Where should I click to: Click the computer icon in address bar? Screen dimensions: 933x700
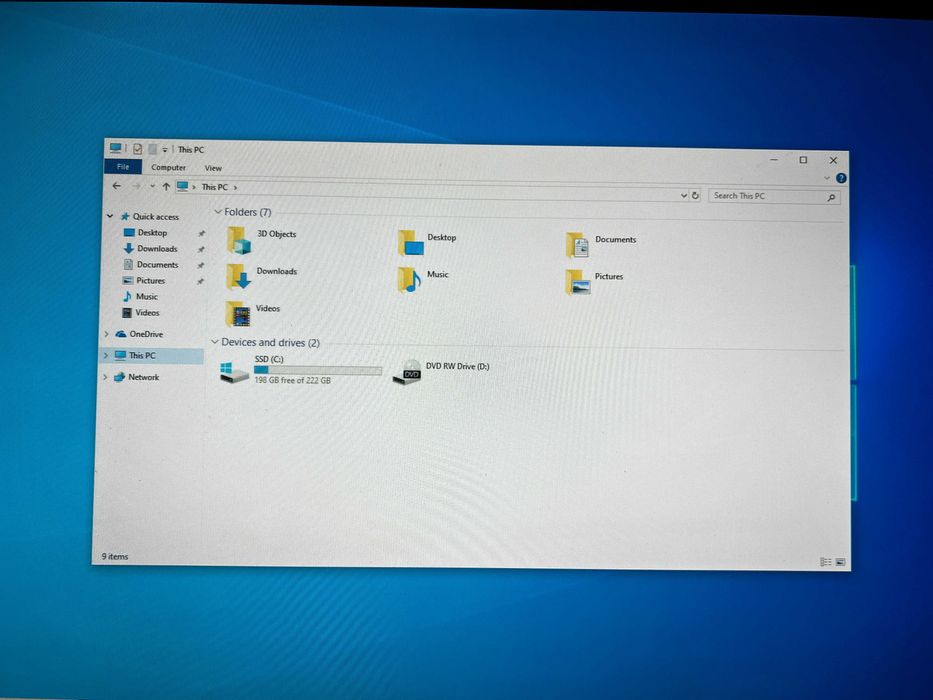(183, 186)
